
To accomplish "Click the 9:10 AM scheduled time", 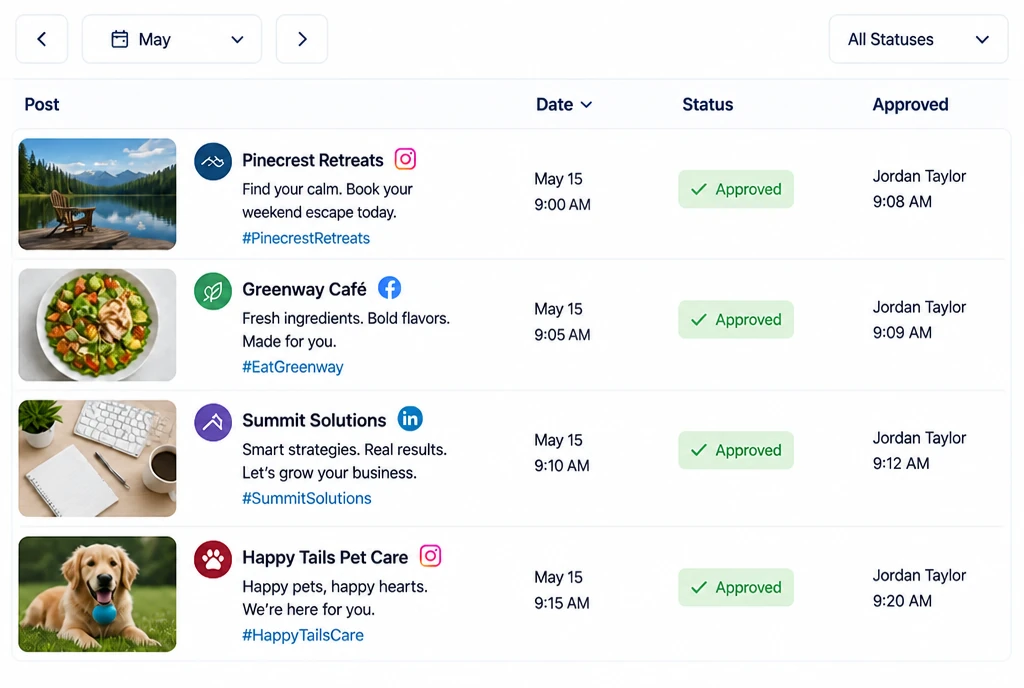I will [562, 465].
